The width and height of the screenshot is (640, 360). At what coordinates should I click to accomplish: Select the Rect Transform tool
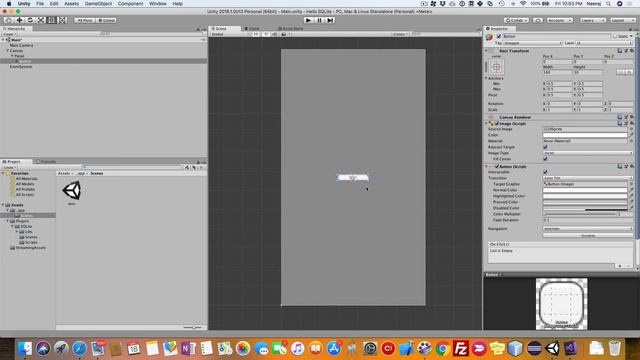[x=51, y=20]
